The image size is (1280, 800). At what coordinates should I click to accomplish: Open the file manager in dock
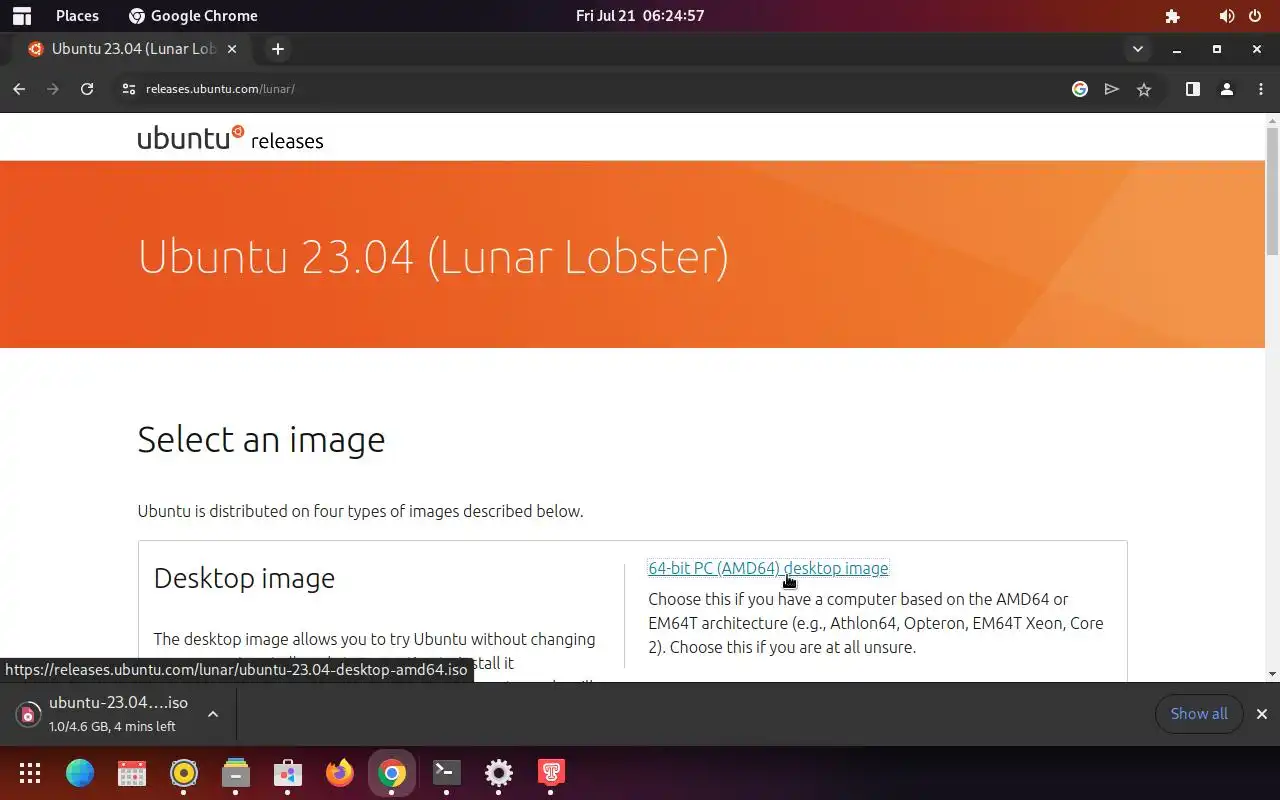click(236, 773)
